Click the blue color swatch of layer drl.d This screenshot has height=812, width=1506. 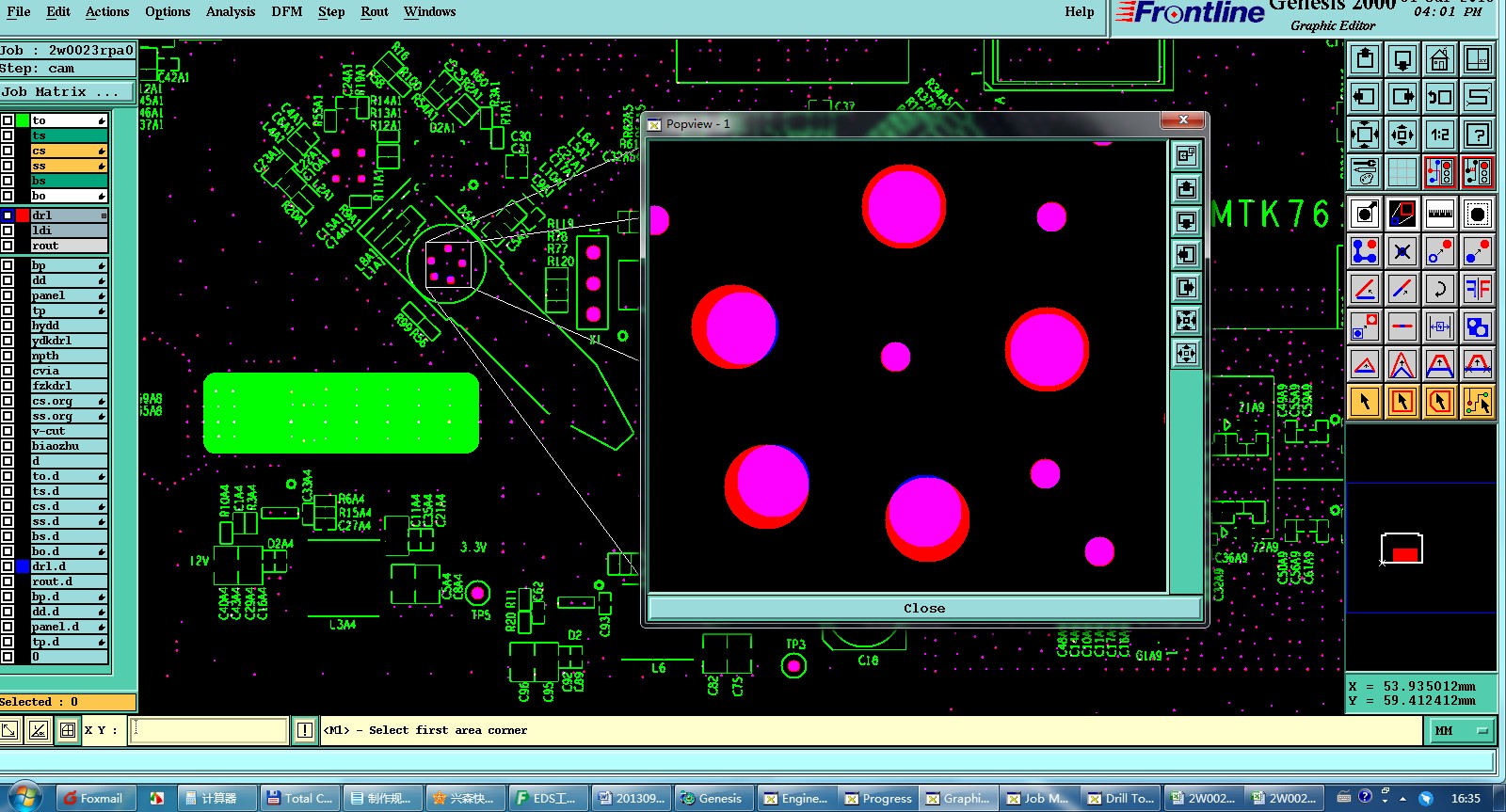23,566
